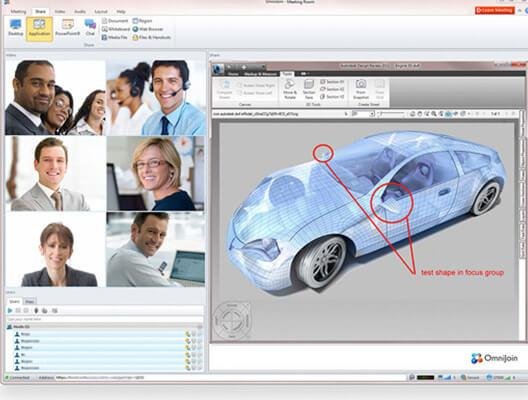
Task: Select the blonde woman's video thumbnail
Action: pos(156,173)
